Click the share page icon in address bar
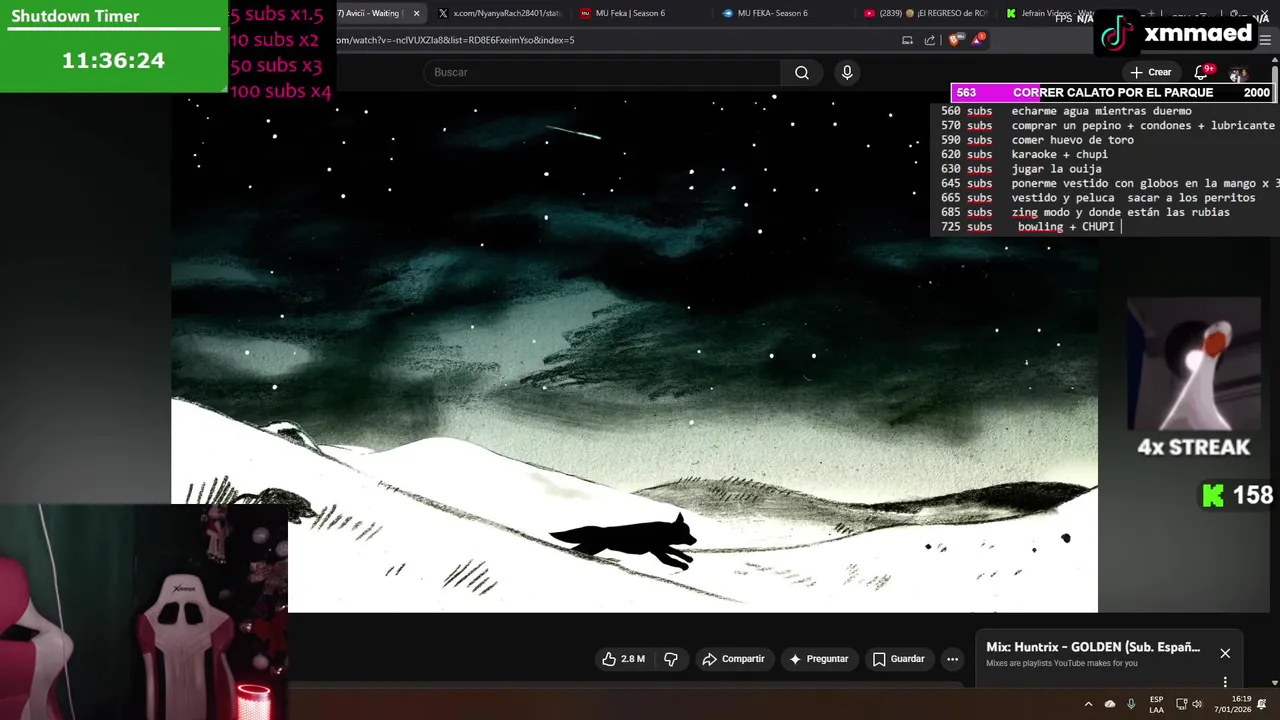This screenshot has width=1280, height=720. tap(930, 40)
